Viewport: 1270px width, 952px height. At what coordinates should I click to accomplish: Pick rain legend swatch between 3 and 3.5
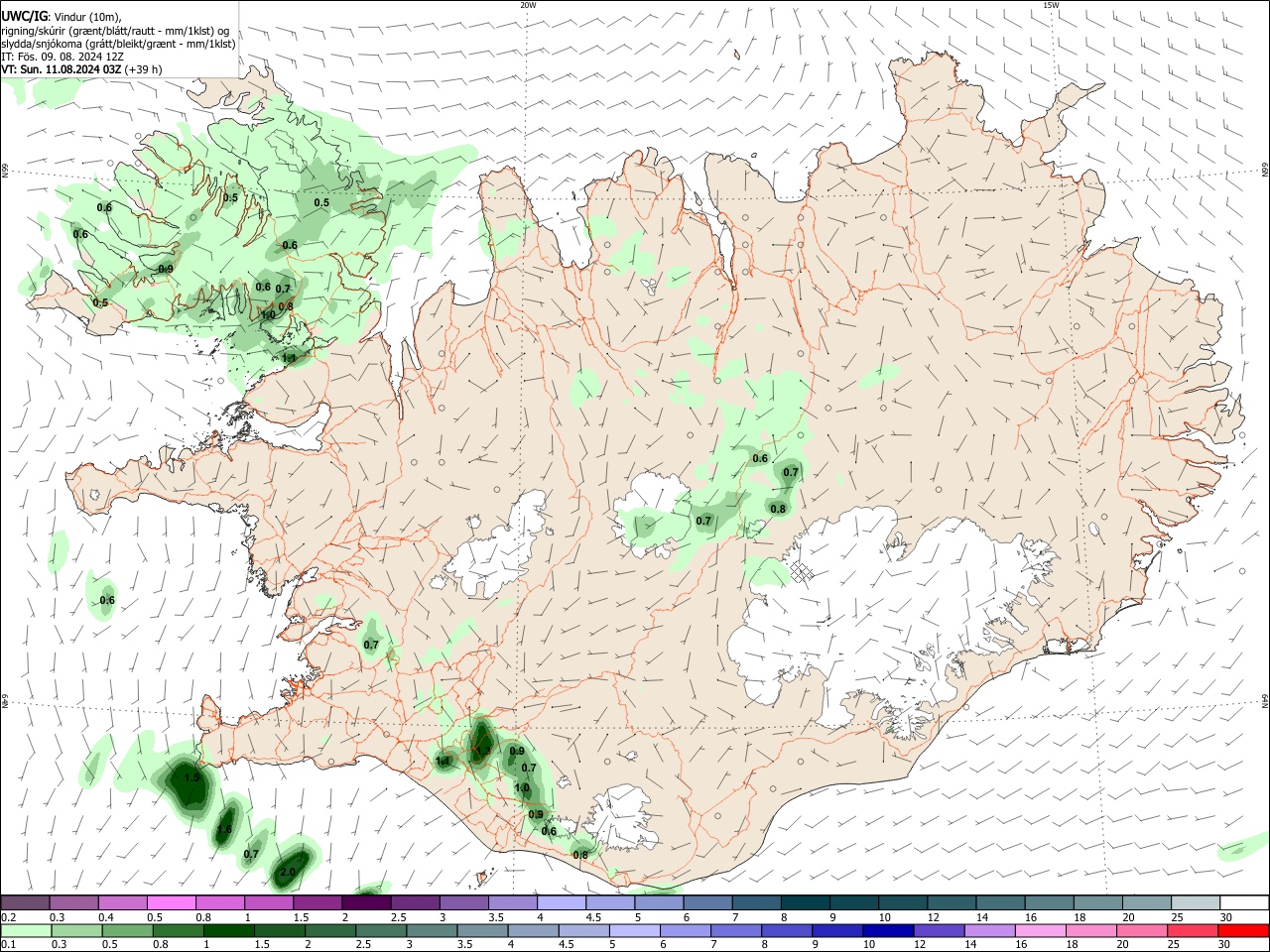tap(432, 931)
